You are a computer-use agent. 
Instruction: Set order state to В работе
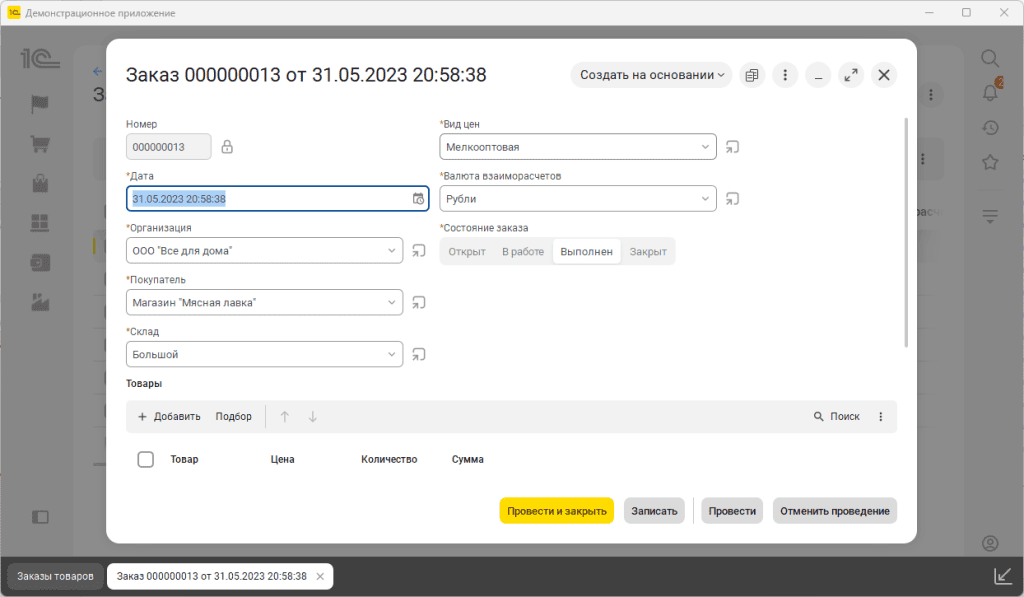522,251
